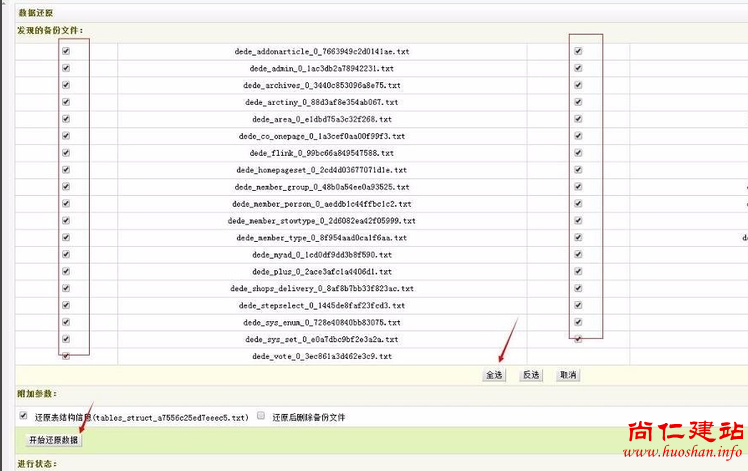Click the dede_plus backup file name
This screenshot has width=748, height=471.
(x=321, y=271)
